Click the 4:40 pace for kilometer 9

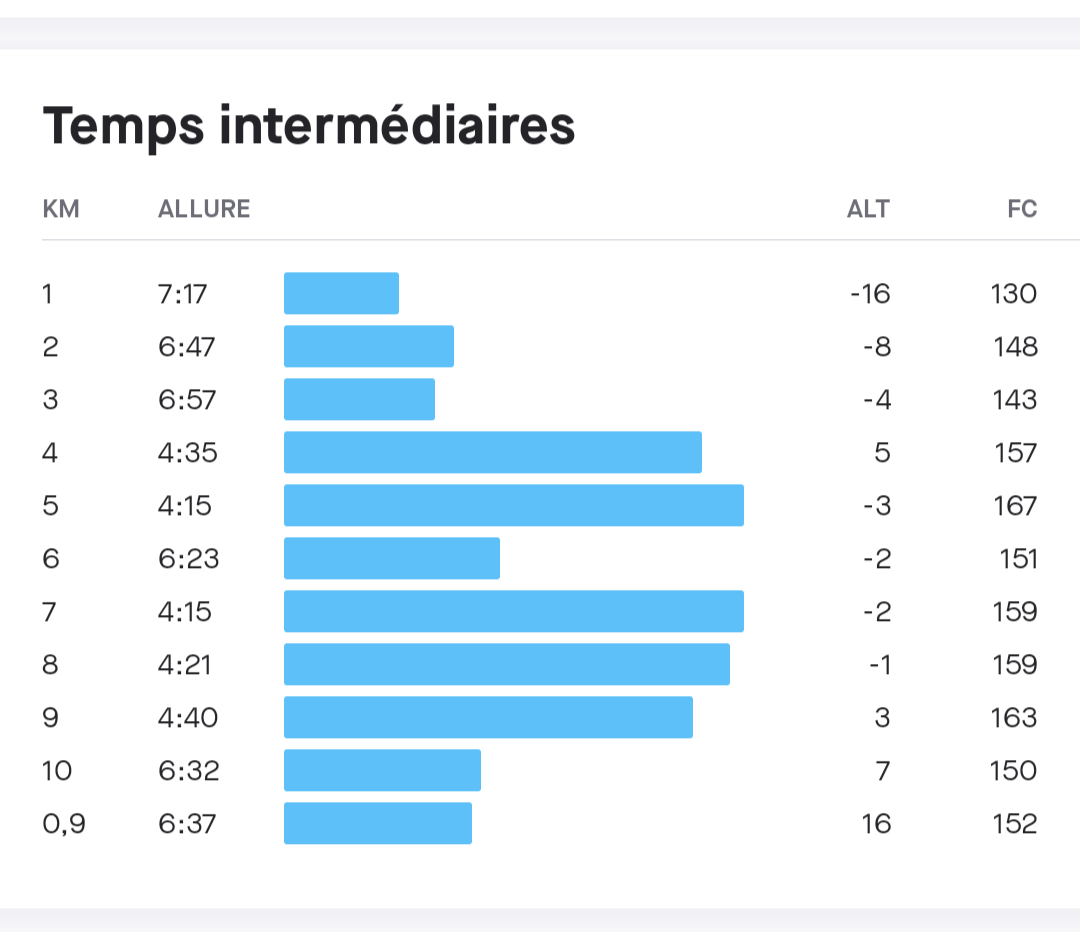tap(187, 718)
